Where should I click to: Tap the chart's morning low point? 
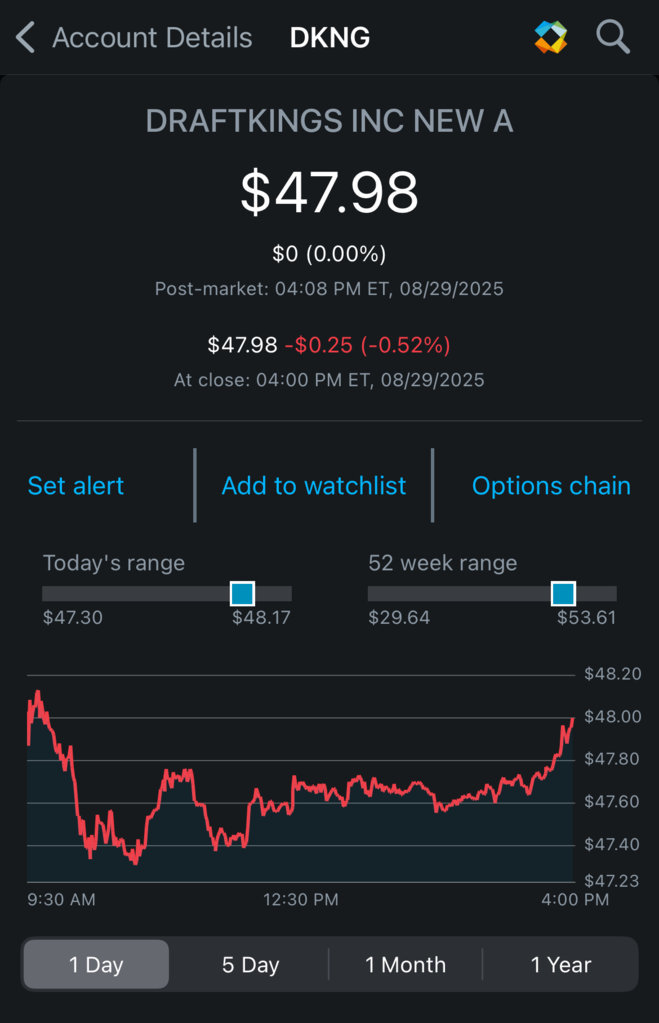coord(135,861)
